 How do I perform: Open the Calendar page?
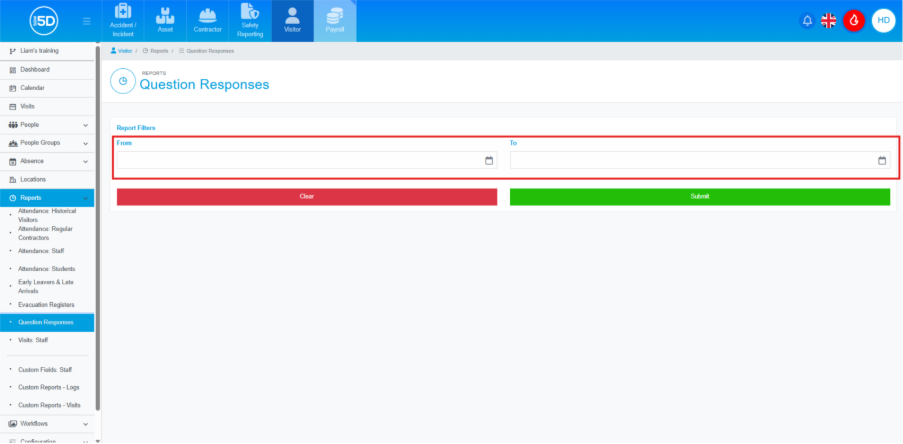click(x=47, y=88)
